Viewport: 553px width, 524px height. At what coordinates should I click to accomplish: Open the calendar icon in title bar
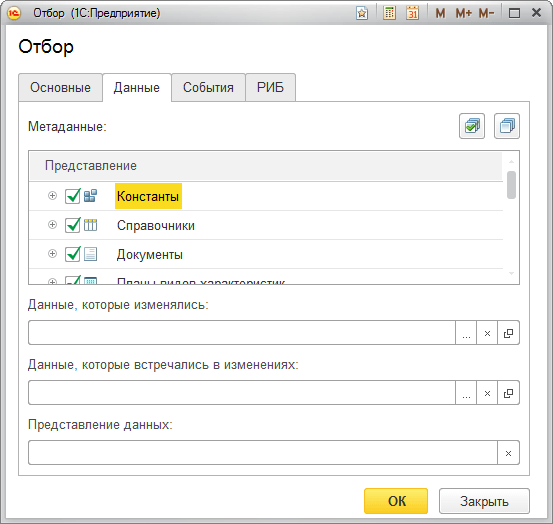(x=412, y=13)
